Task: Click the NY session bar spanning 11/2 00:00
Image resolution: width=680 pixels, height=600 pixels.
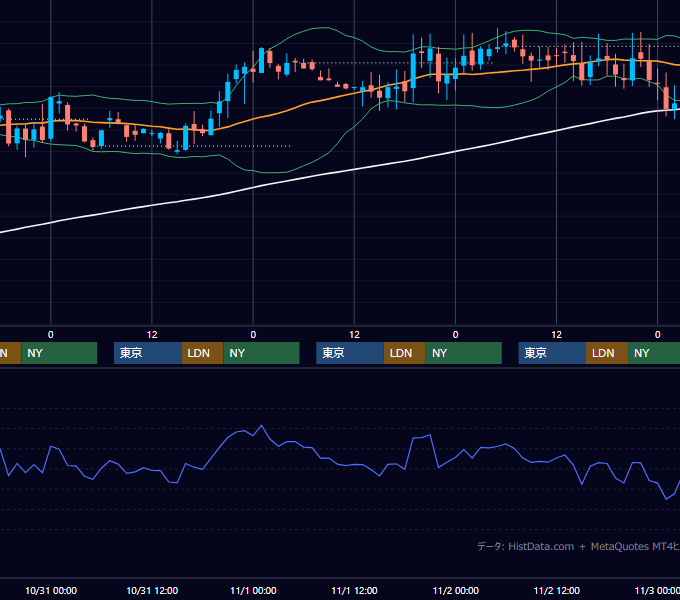Action: pyautogui.click(x=464, y=353)
